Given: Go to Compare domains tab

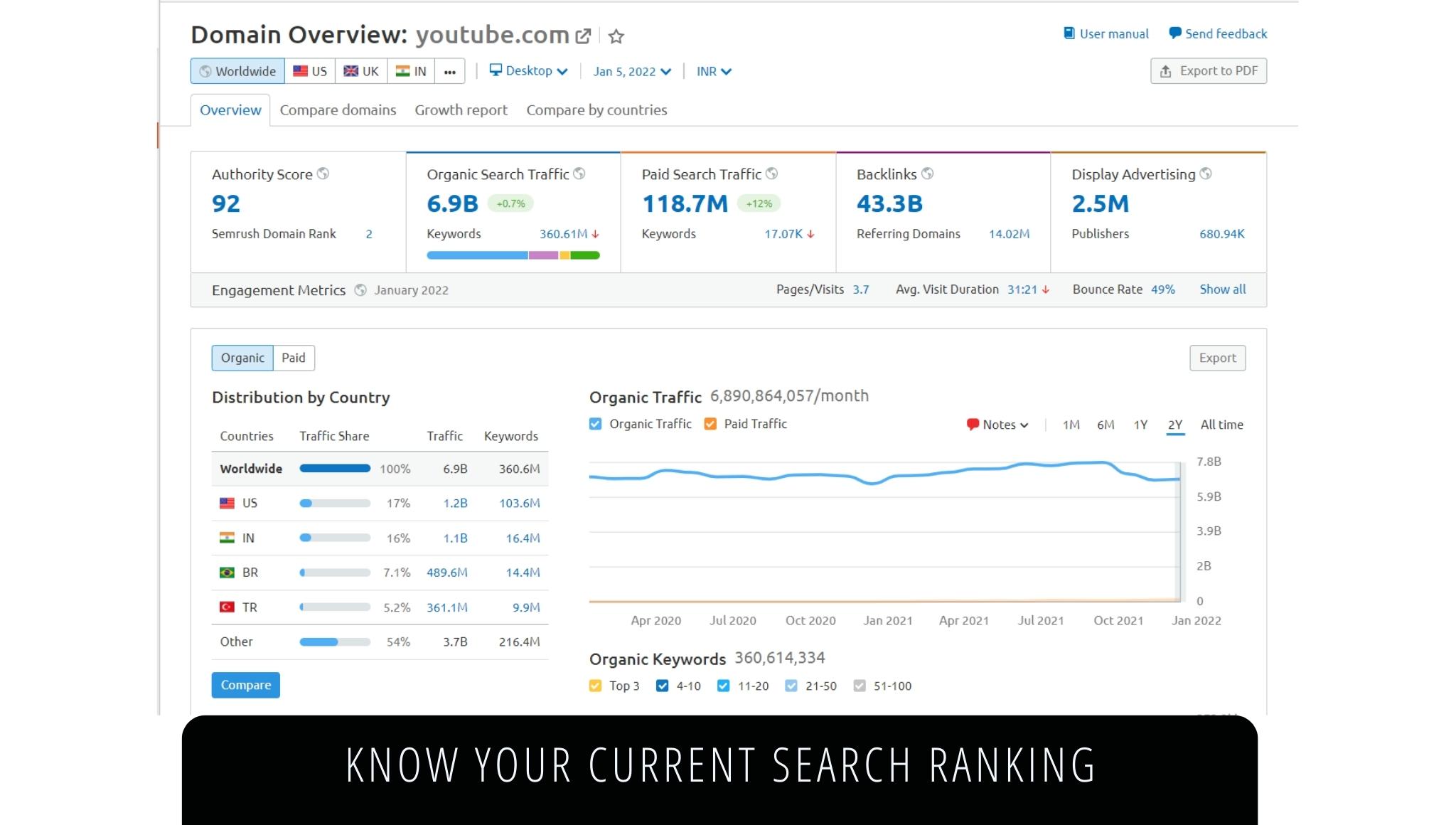Looking at the screenshot, I should [338, 110].
